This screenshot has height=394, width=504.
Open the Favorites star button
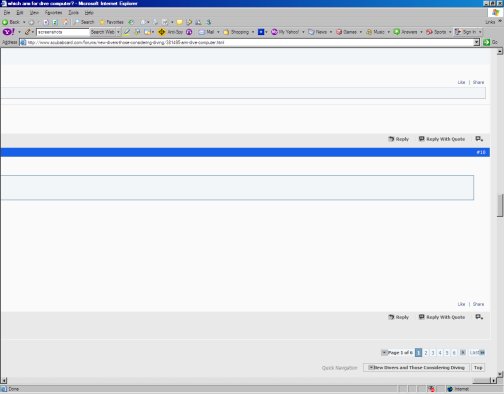pos(112,22)
